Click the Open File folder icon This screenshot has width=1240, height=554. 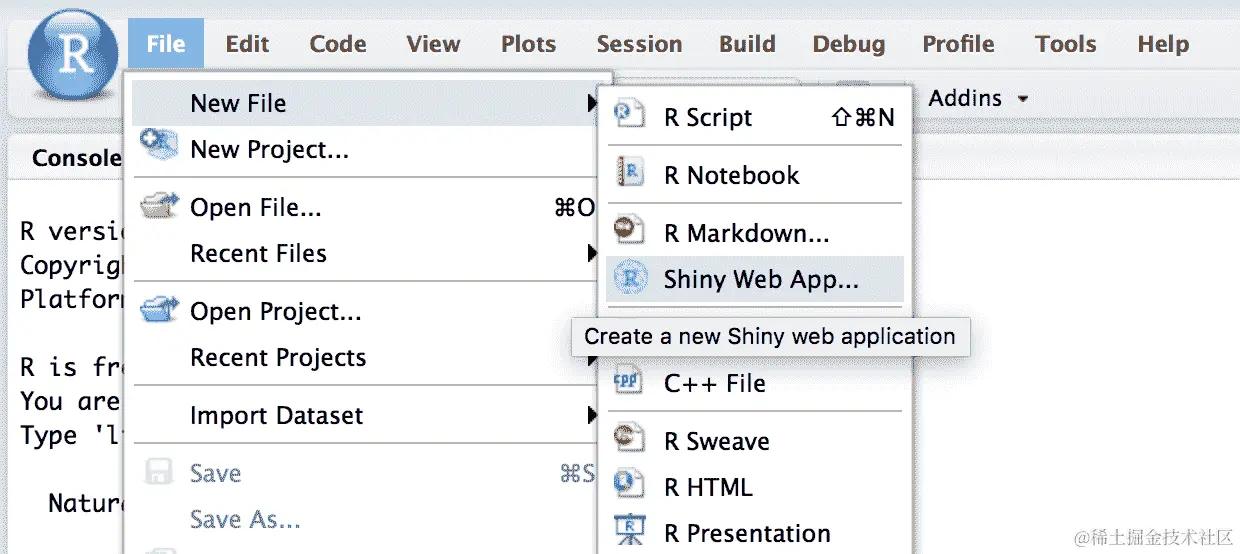click(159, 207)
